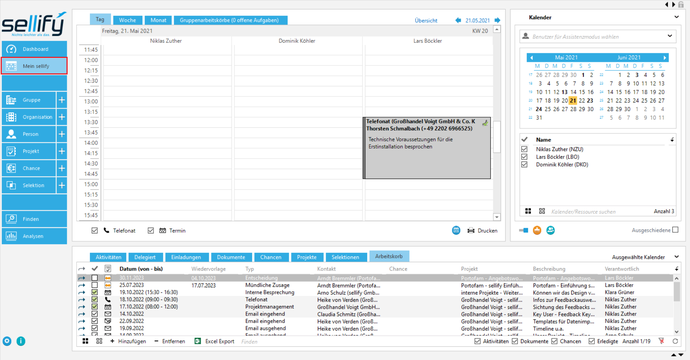Click Entfernen in the Arbeitskorb toolbar

pos(169,341)
